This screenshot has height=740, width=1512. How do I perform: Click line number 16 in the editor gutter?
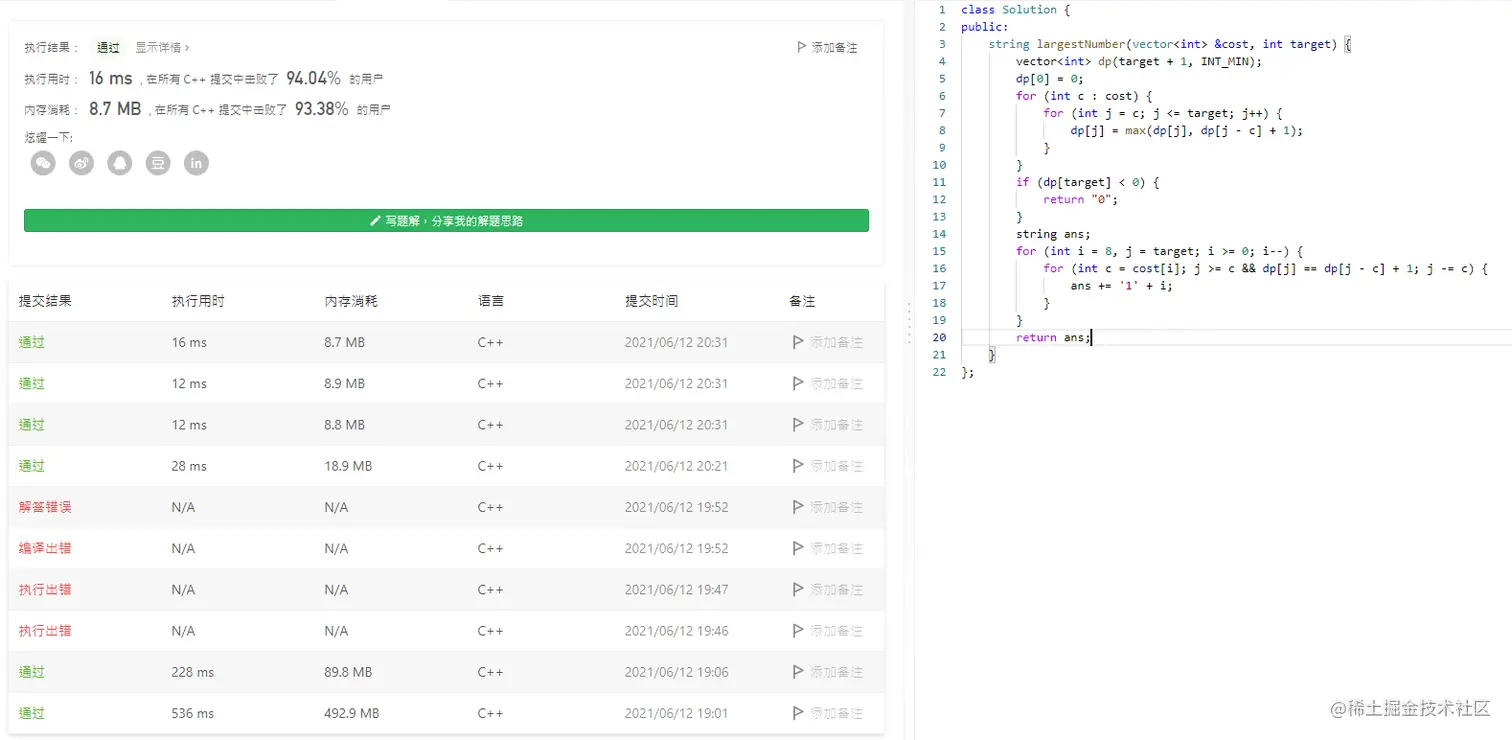click(939, 268)
